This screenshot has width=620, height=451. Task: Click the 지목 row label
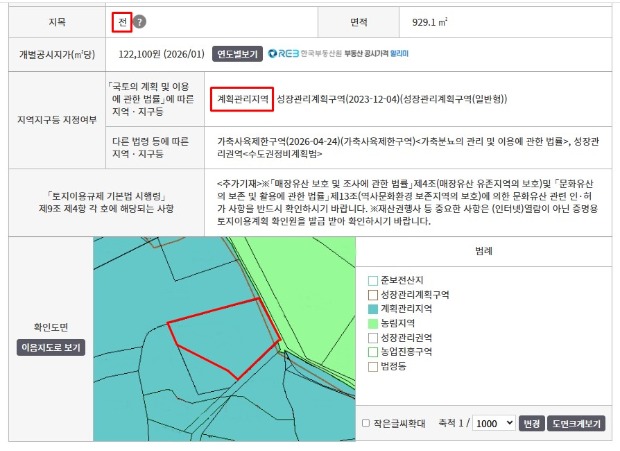pos(57,22)
